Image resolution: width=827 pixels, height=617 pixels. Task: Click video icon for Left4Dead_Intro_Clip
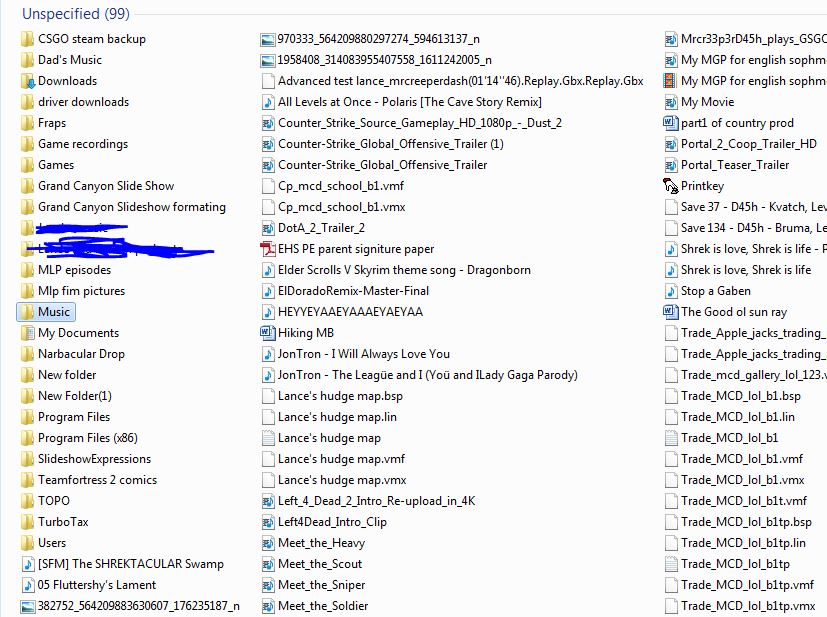point(268,522)
